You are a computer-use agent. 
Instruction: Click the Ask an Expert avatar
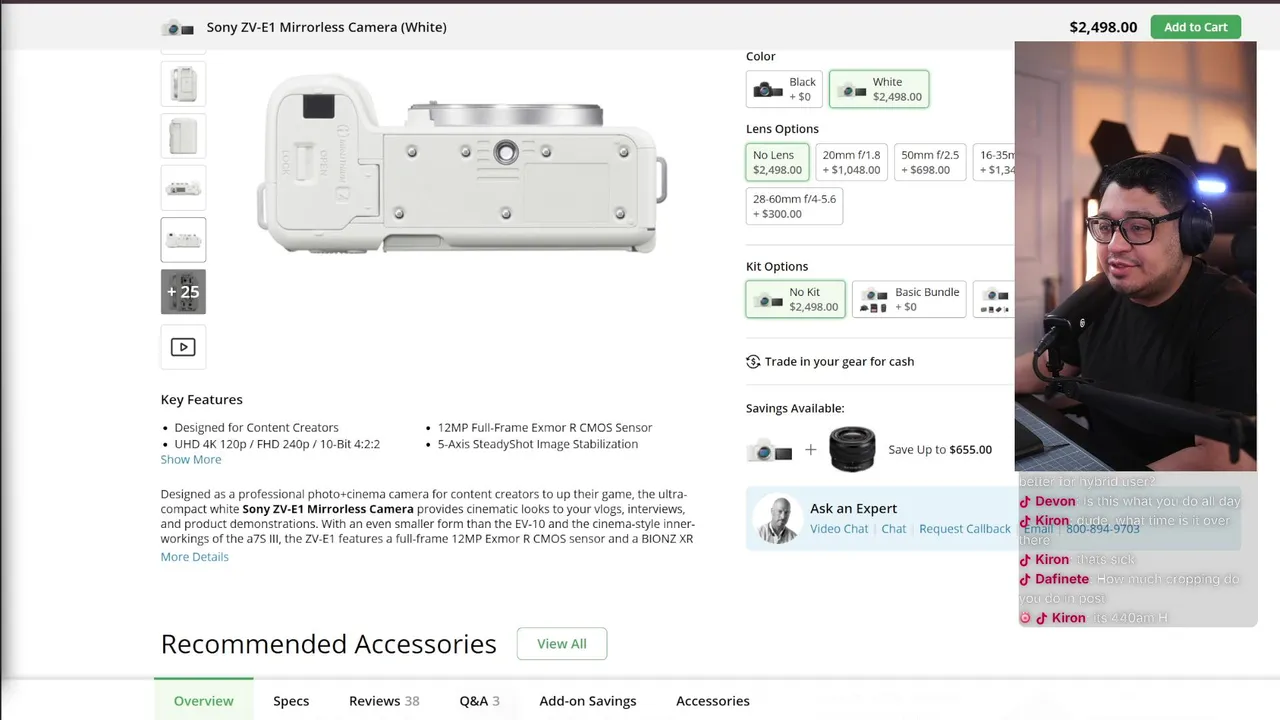777,518
